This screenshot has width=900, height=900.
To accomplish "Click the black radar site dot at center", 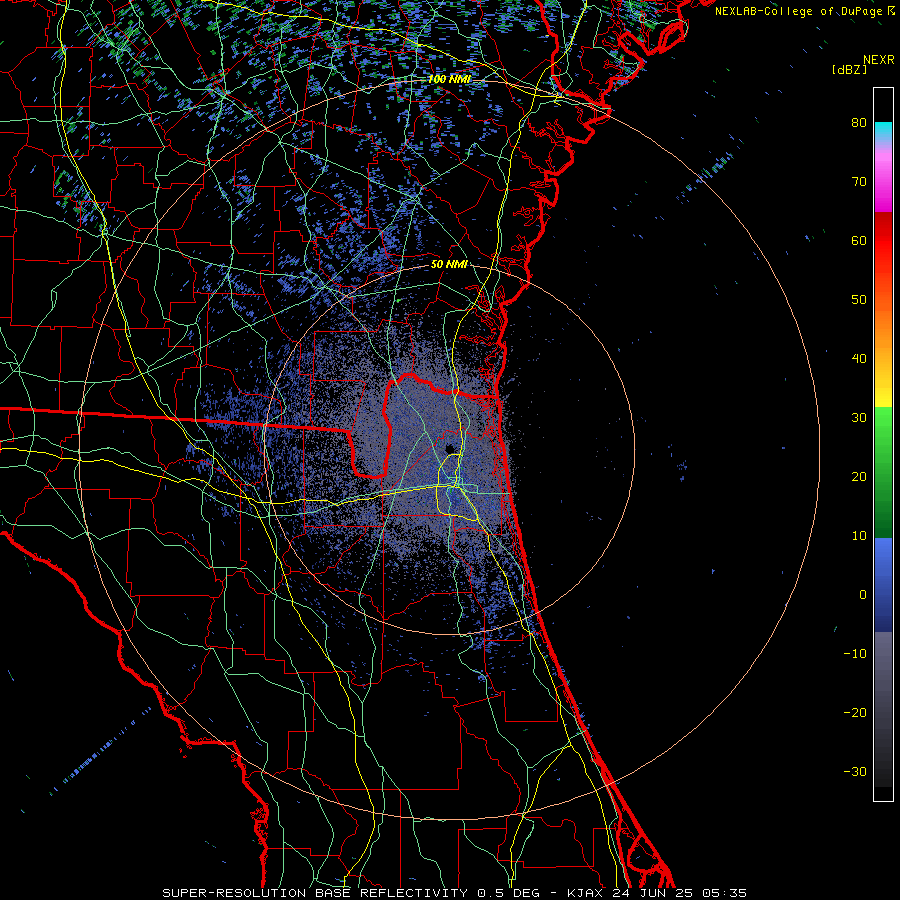I will click(x=450, y=448).
